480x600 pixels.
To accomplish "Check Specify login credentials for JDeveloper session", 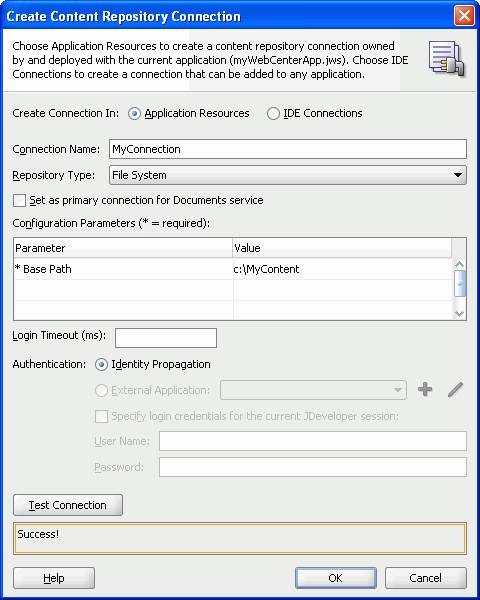I will (101, 416).
